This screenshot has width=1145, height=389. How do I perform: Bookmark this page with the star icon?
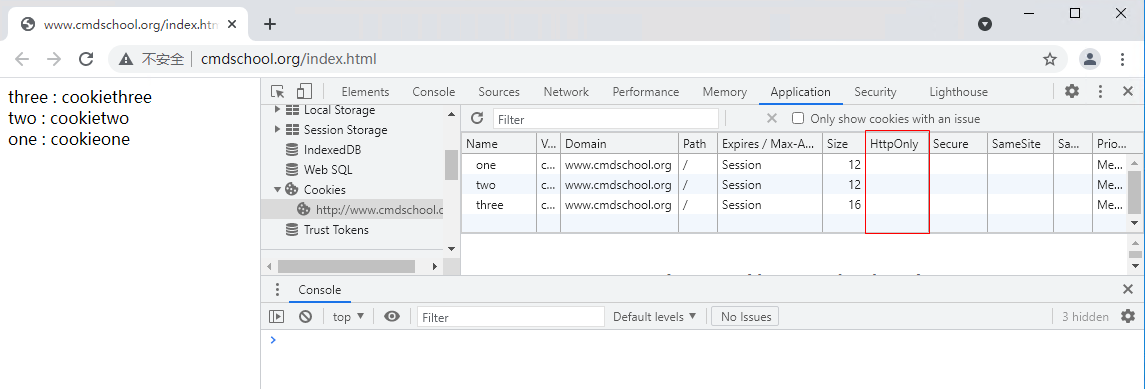(1050, 59)
